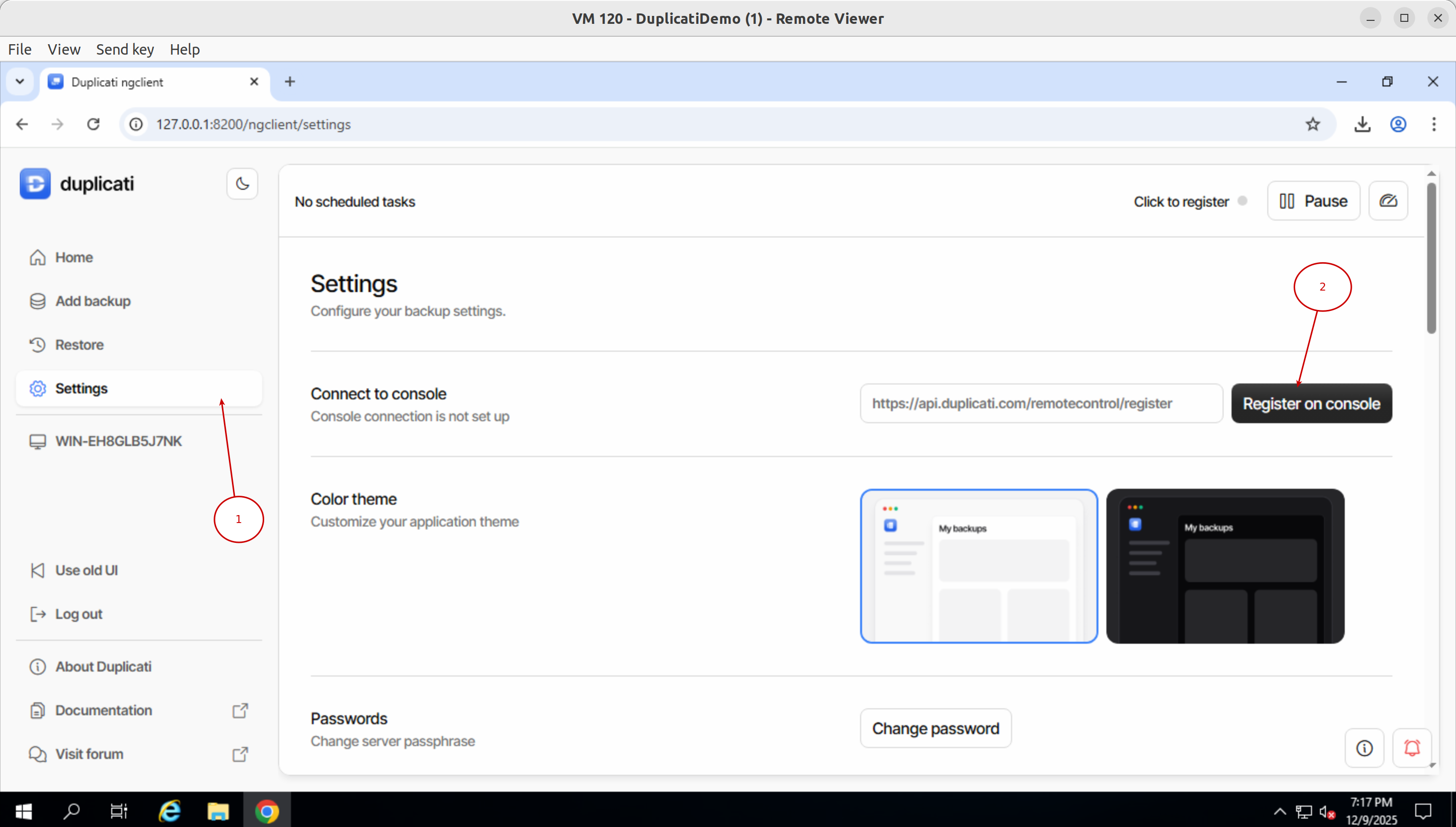Click the Change password button

(x=935, y=728)
